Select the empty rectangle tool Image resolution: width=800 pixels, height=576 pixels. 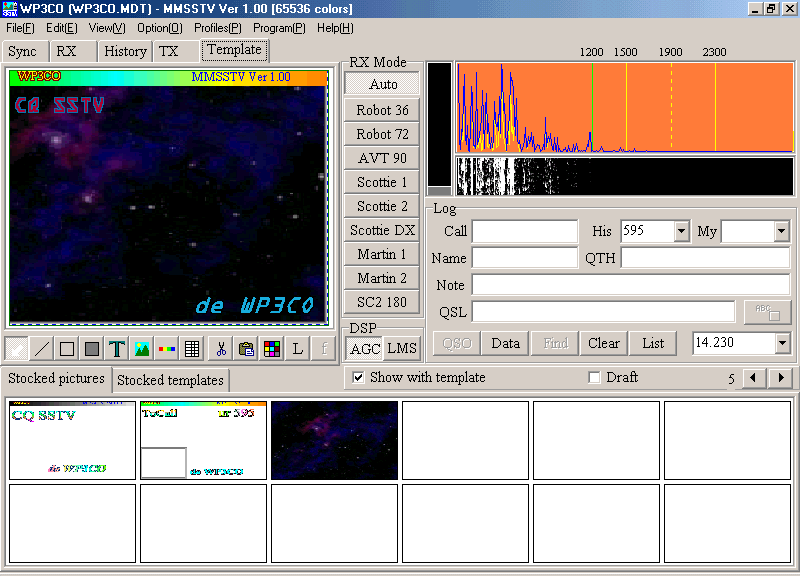coord(67,349)
